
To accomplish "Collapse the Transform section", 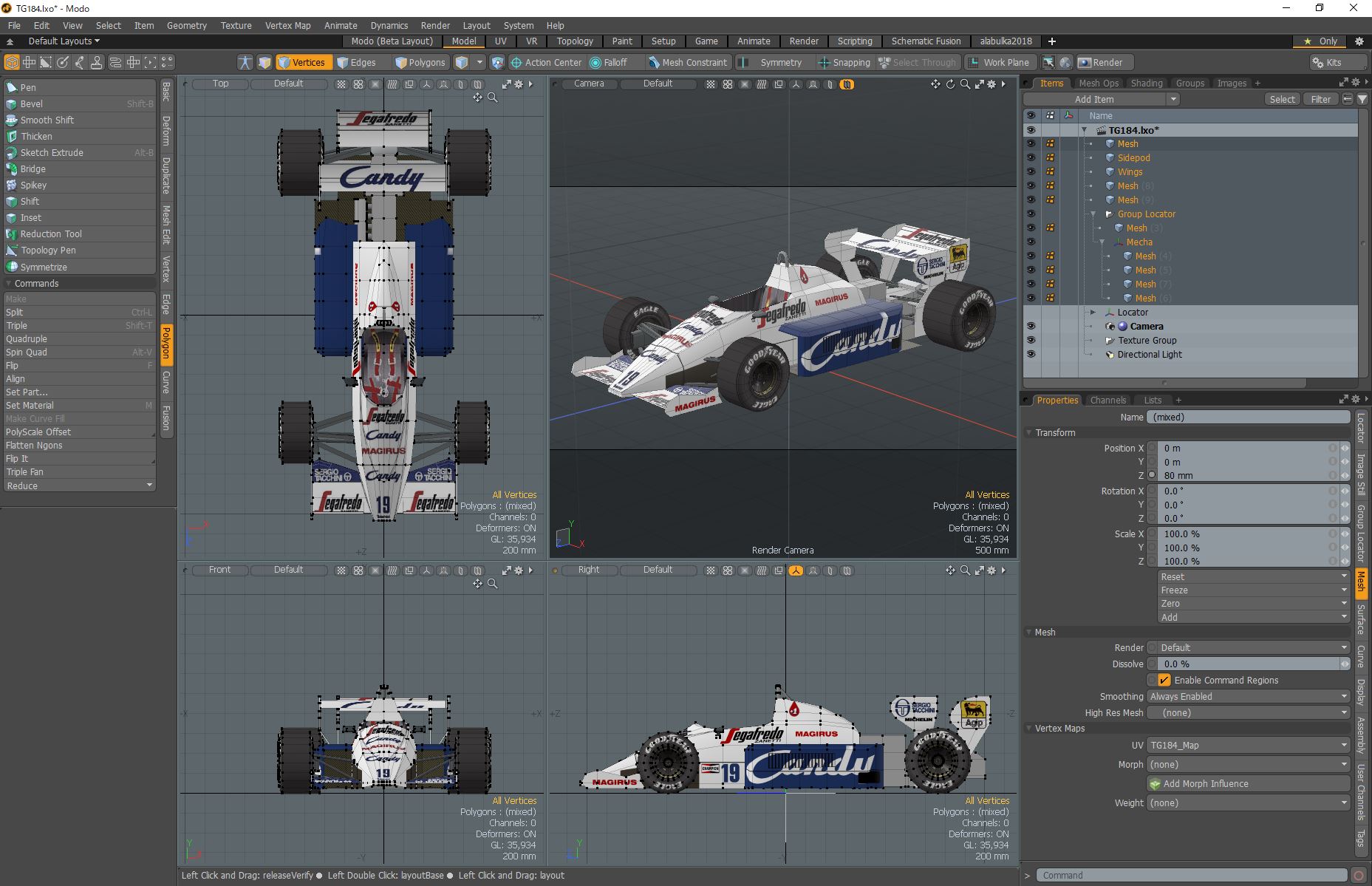I will [1029, 433].
